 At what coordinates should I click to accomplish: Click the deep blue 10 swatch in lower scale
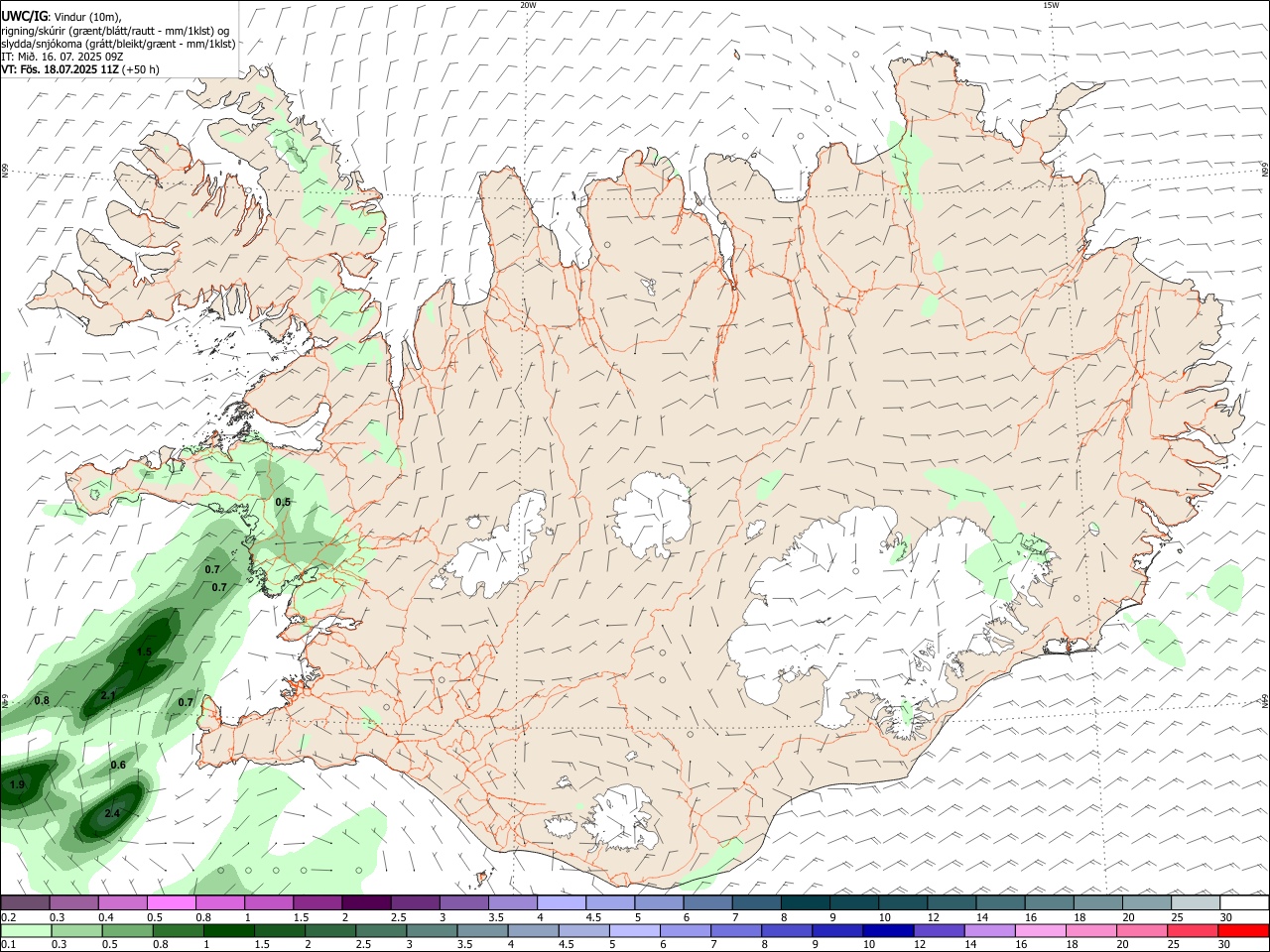[886, 931]
